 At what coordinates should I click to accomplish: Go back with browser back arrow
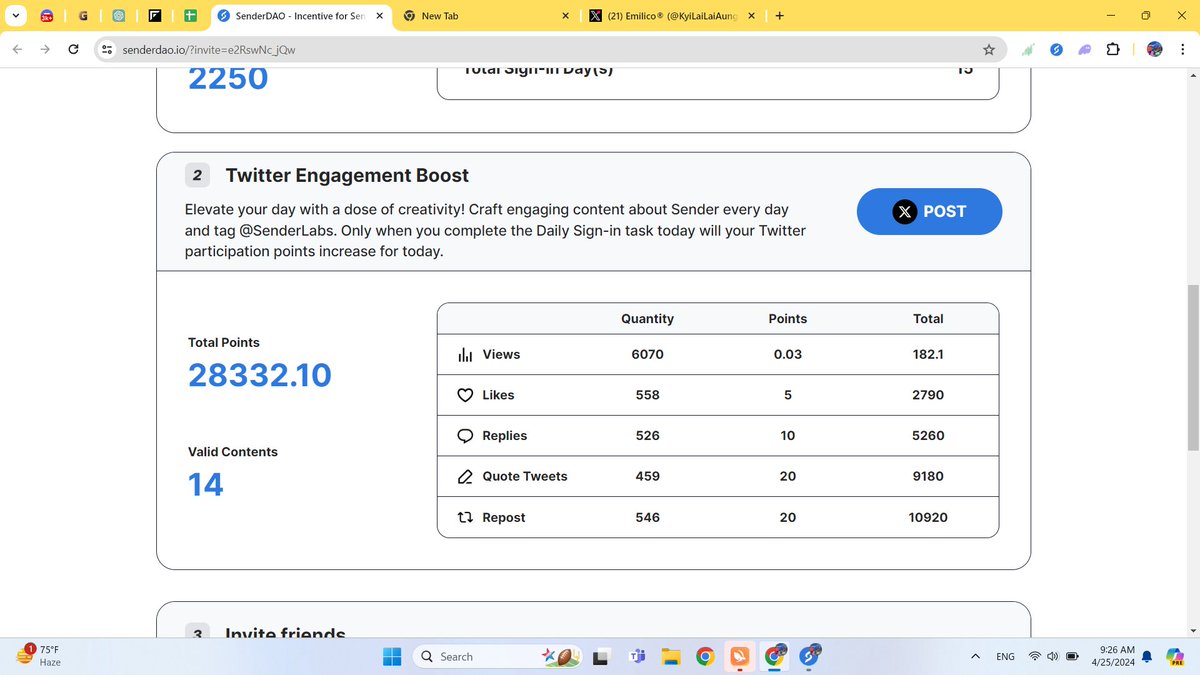(x=17, y=50)
